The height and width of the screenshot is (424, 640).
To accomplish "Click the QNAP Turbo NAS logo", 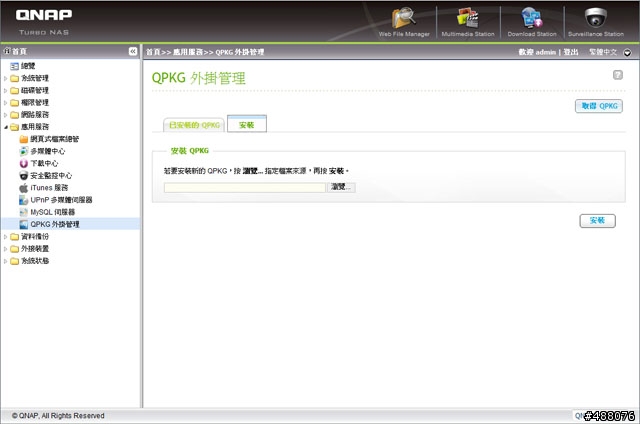I will [44, 22].
